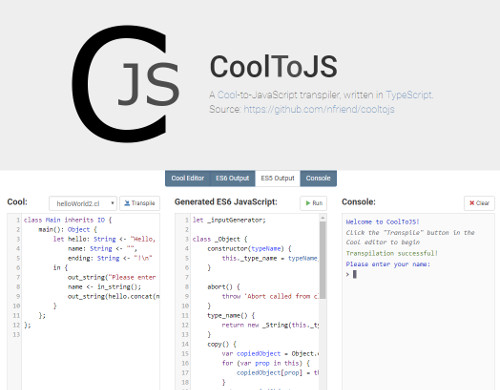Click the scrollbar thumb in generated JavaScript pane

(x=323, y=260)
